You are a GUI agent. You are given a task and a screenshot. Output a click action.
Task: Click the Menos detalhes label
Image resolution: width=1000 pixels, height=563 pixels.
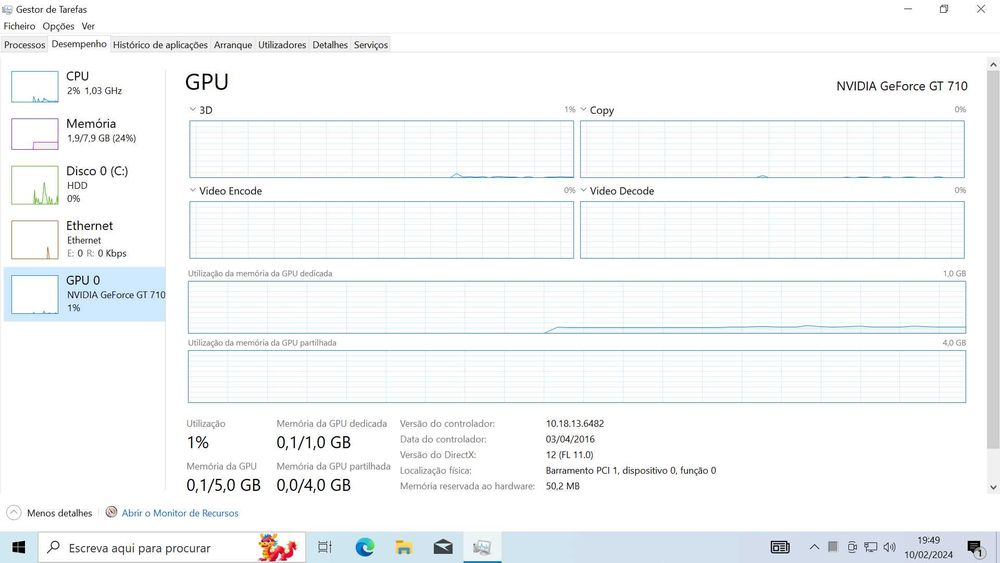point(59,513)
